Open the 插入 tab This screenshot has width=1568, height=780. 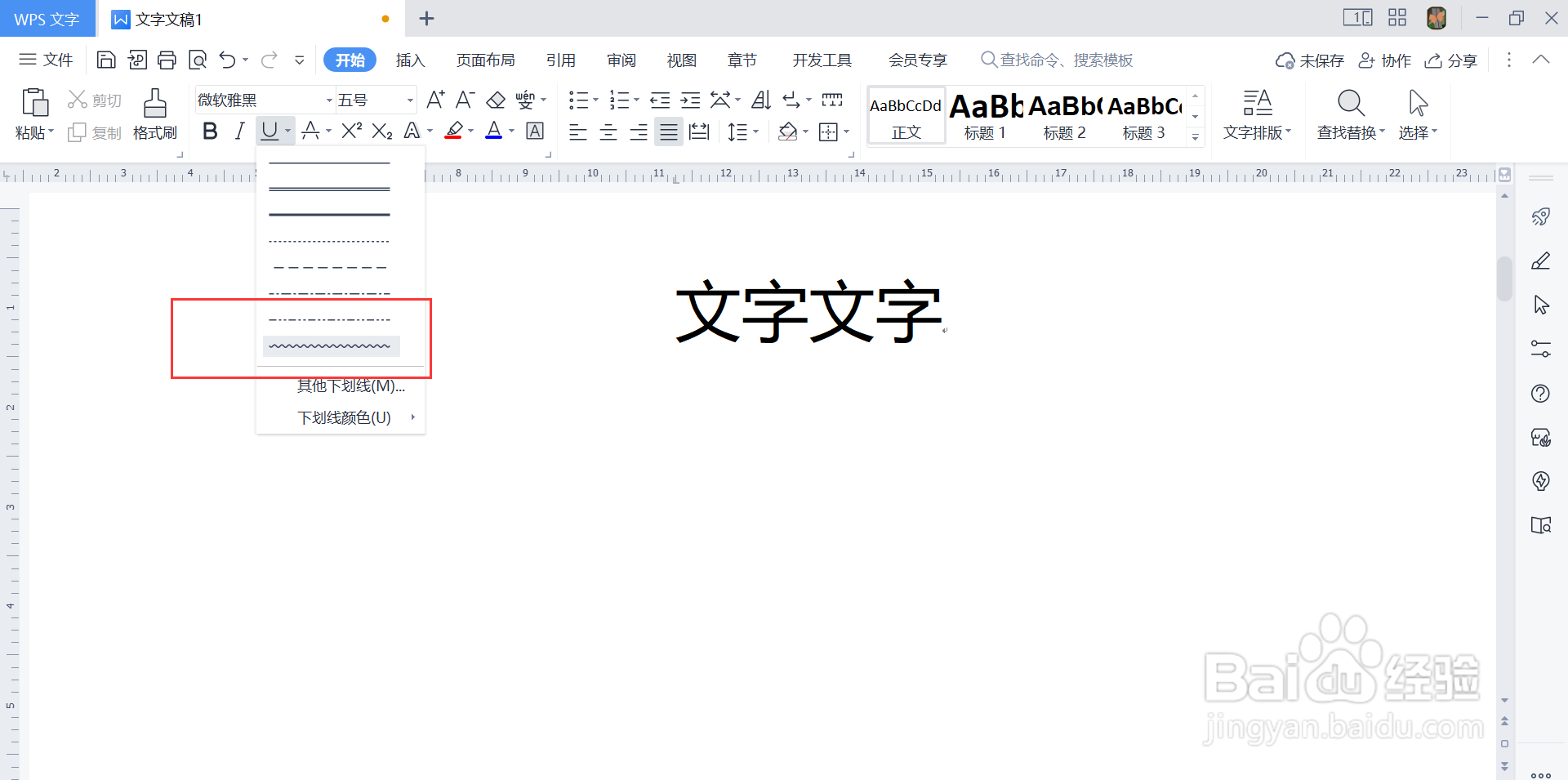(410, 60)
